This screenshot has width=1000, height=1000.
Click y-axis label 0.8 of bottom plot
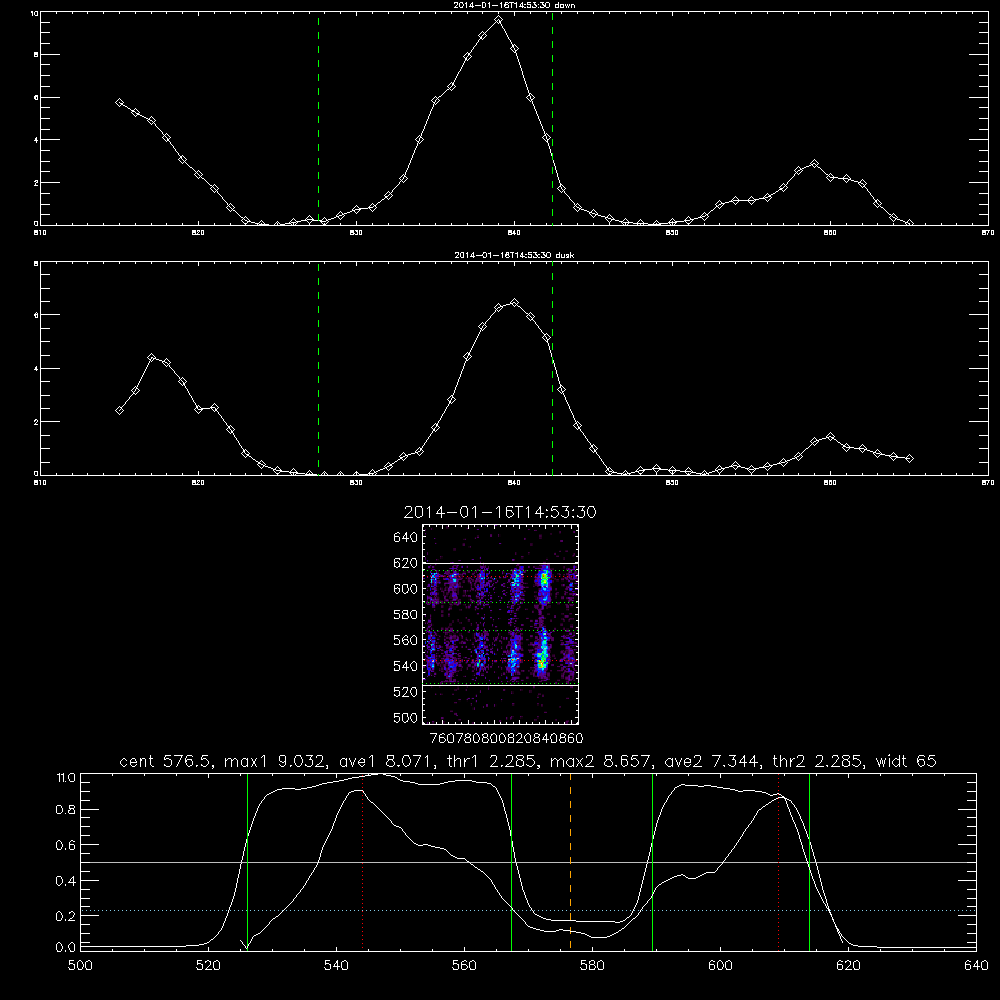66,810
